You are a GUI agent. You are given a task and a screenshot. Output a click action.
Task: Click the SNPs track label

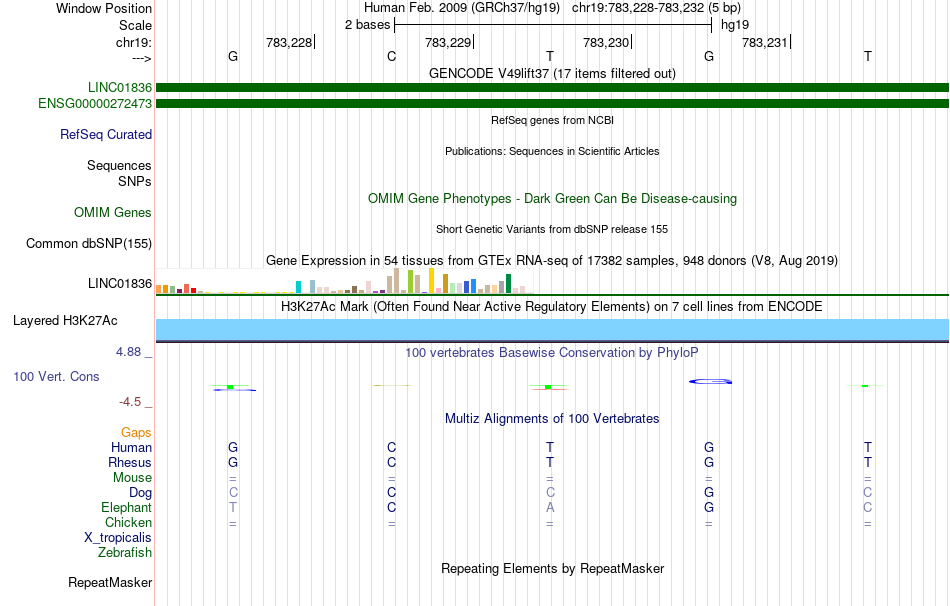tap(135, 182)
